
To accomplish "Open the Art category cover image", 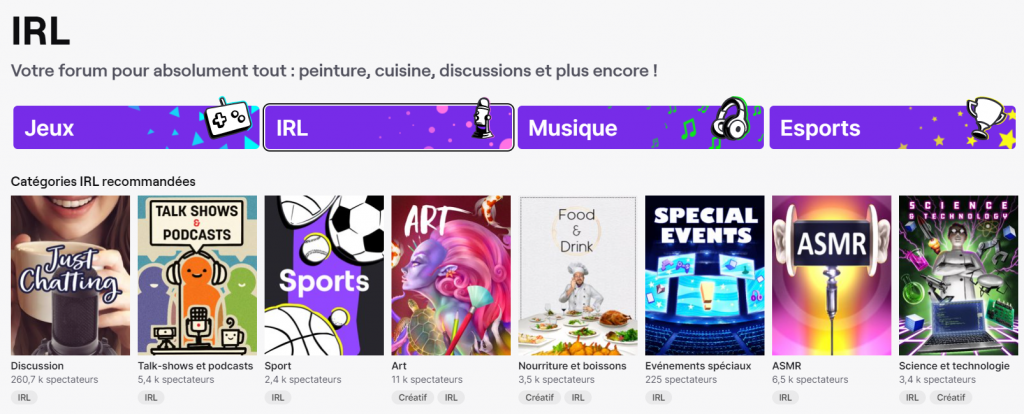I will (451, 275).
